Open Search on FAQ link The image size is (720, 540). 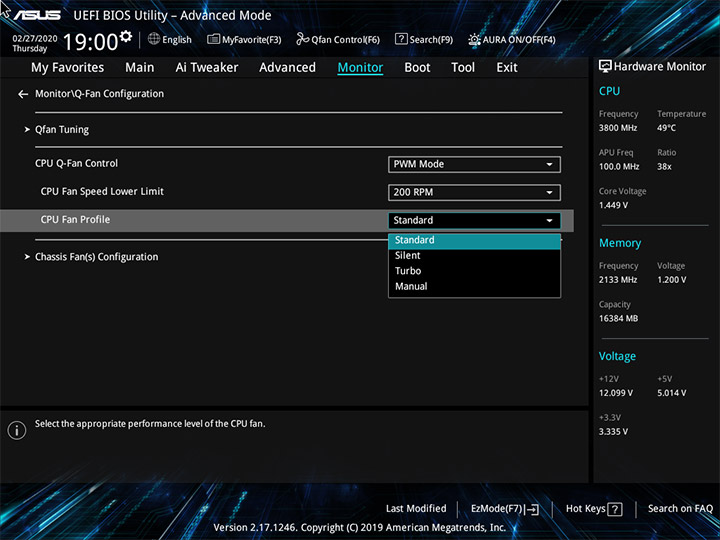680,509
